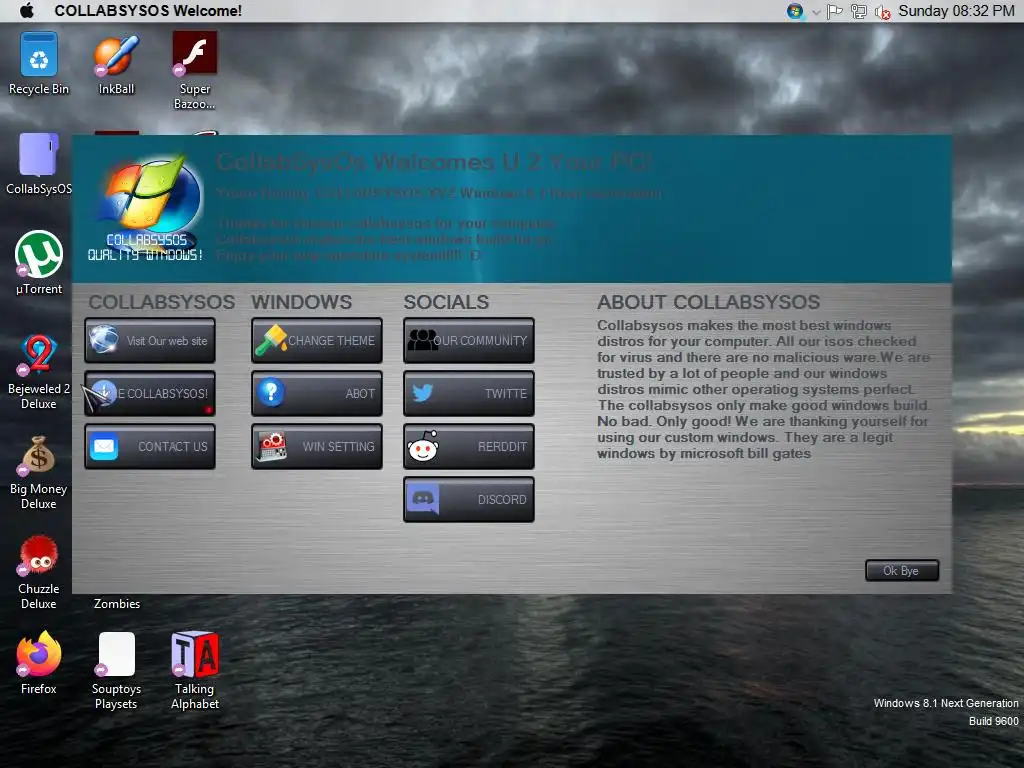Screen dimensions: 1024x768
Task: Click the Reddit alien icon
Action: click(x=423, y=447)
